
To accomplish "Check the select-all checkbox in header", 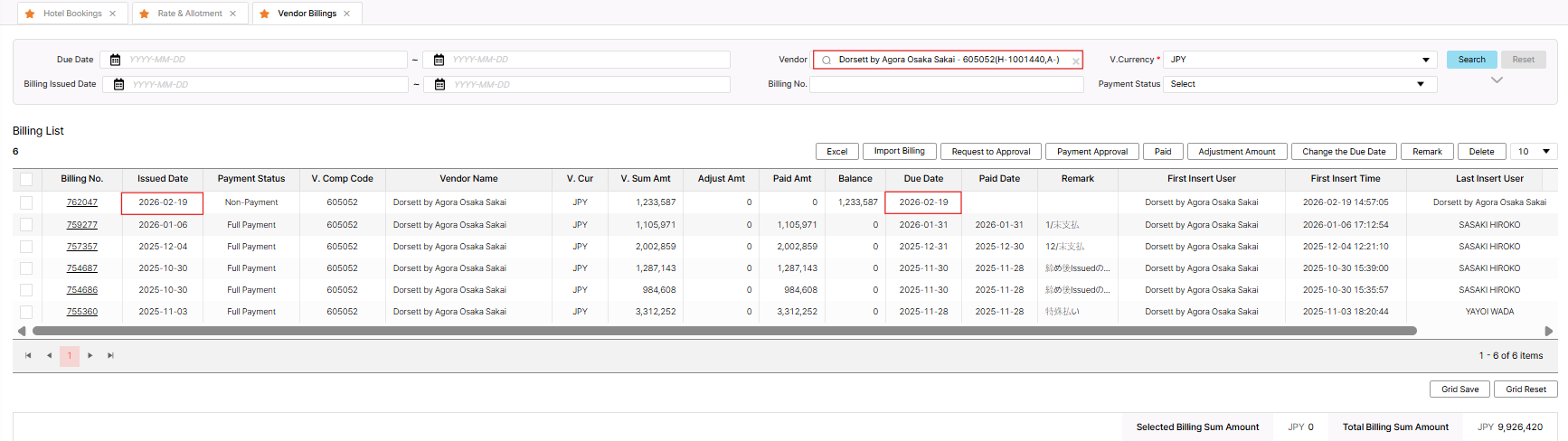I will [x=26, y=179].
